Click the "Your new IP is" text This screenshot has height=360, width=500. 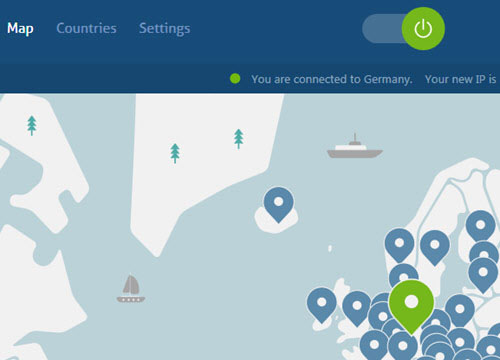point(460,79)
